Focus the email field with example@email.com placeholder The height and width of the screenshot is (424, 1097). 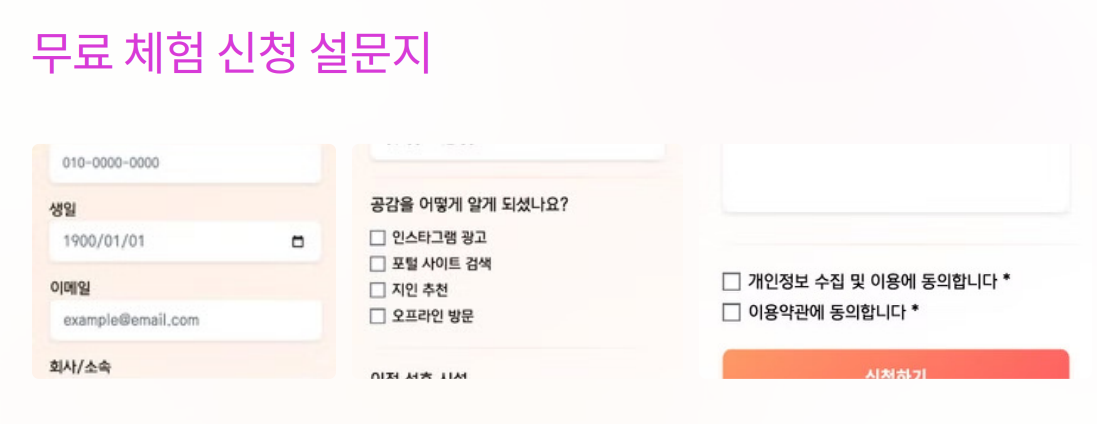tap(185, 320)
